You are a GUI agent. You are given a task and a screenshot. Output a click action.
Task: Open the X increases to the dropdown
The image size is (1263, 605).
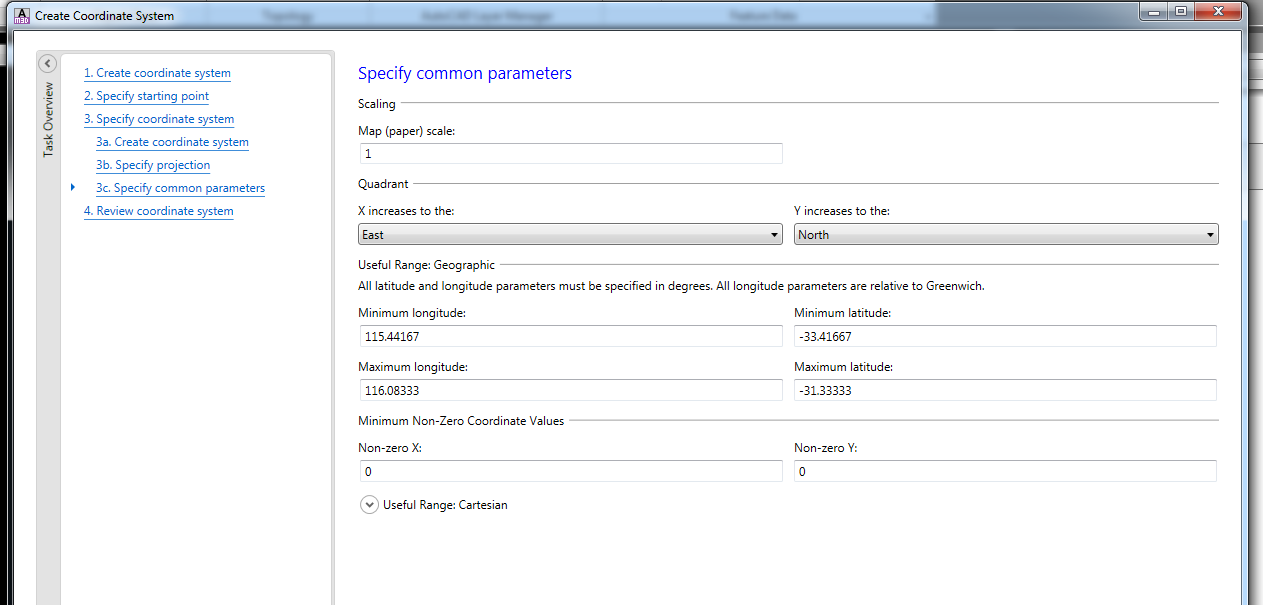click(x=570, y=235)
